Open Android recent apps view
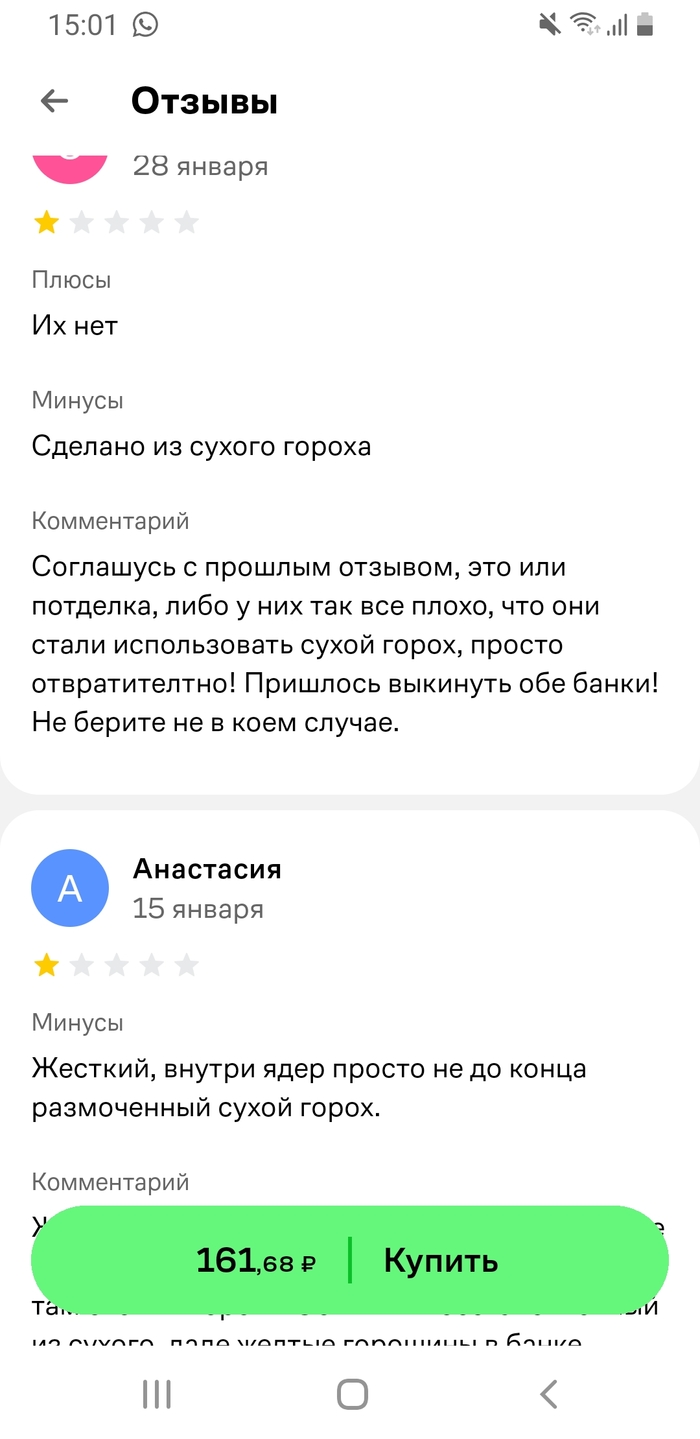Viewport: 700px width, 1439px height. point(157,1394)
